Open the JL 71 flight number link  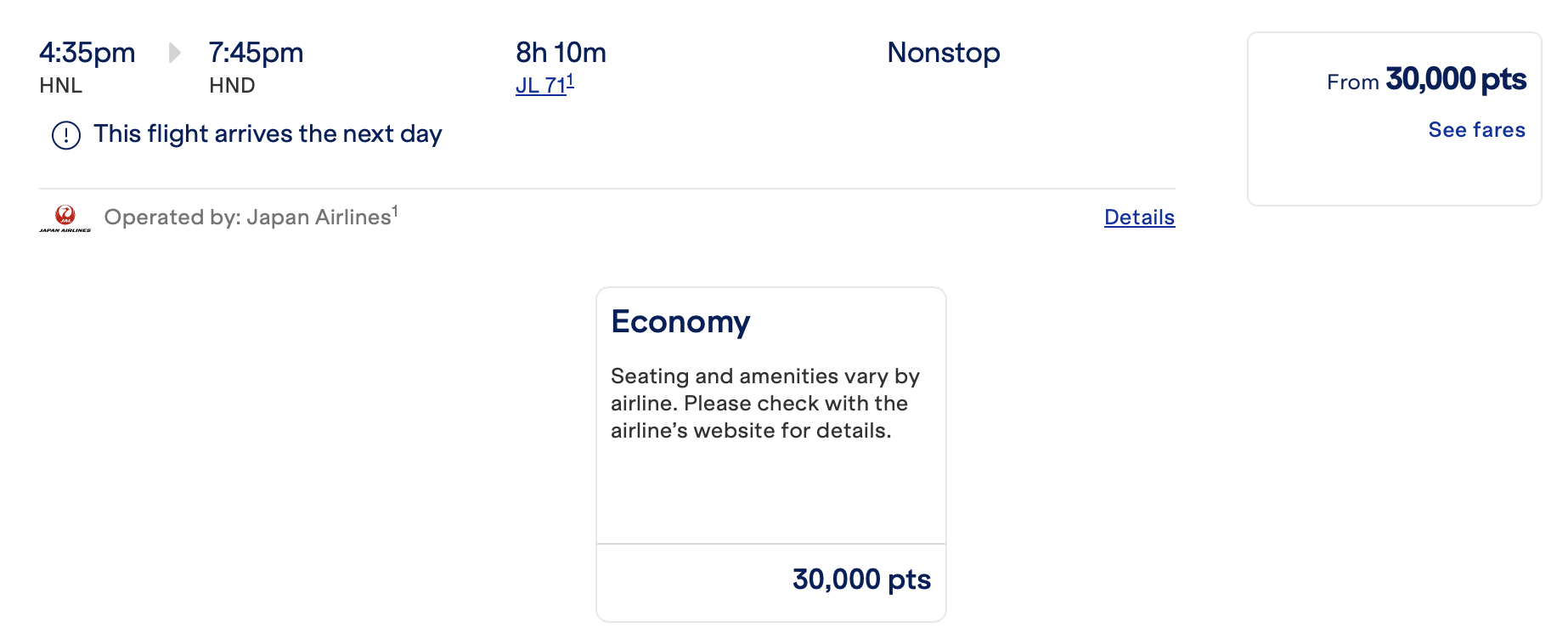[x=540, y=86]
